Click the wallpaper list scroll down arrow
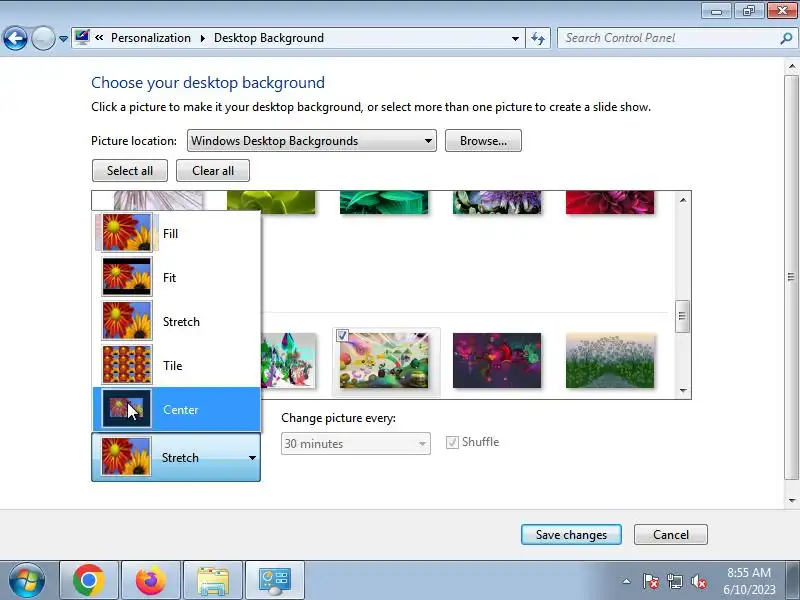This screenshot has width=800, height=600. point(683,390)
